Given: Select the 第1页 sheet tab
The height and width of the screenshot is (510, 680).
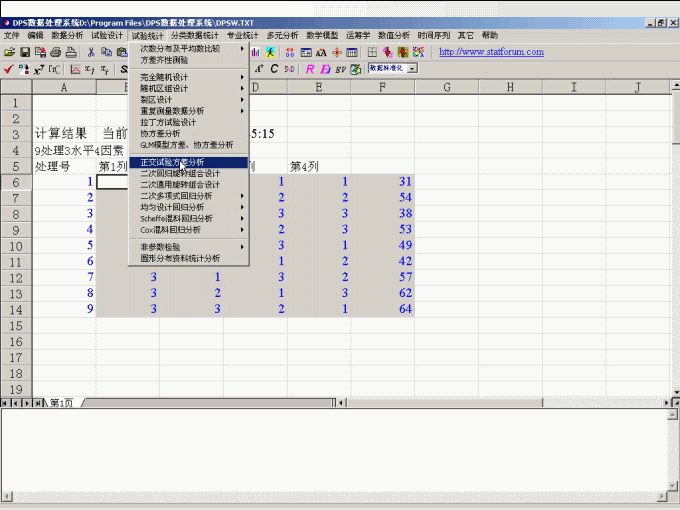Looking at the screenshot, I should coord(62,403).
